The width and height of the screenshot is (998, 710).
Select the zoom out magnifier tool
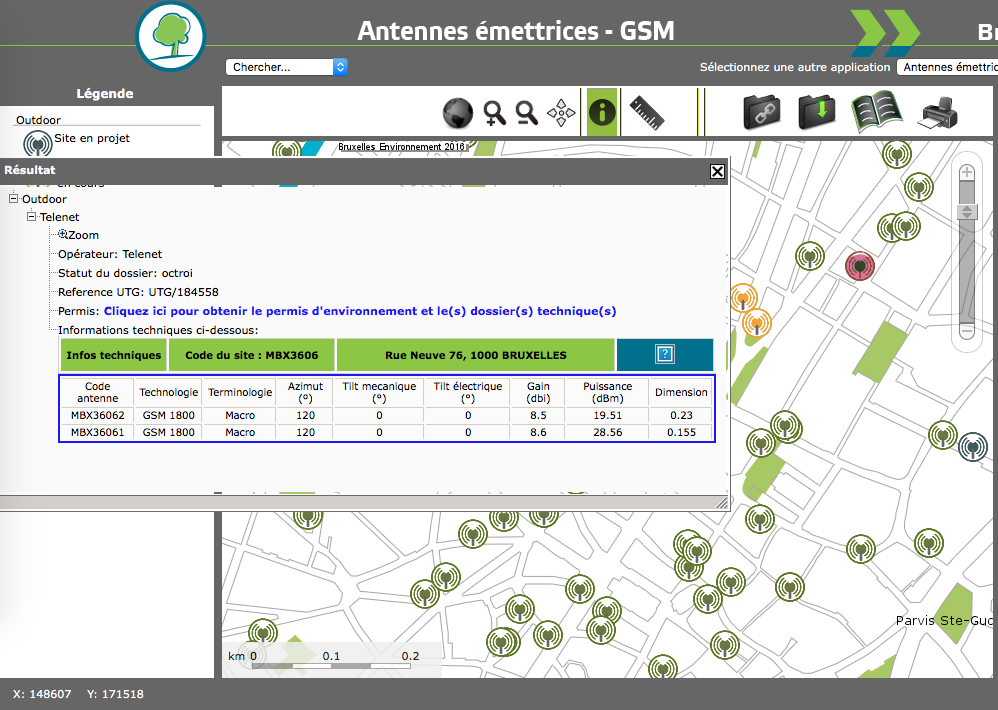click(x=527, y=113)
